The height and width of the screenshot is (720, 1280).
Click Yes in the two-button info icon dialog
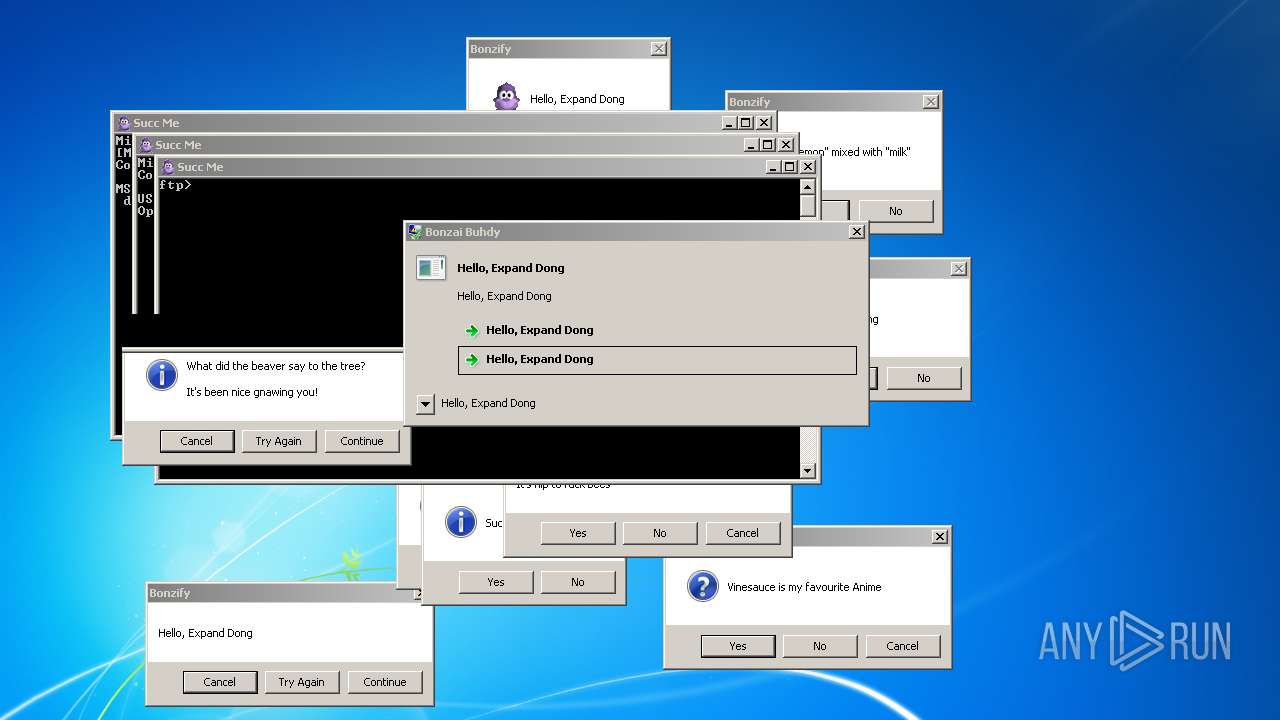[x=496, y=582]
